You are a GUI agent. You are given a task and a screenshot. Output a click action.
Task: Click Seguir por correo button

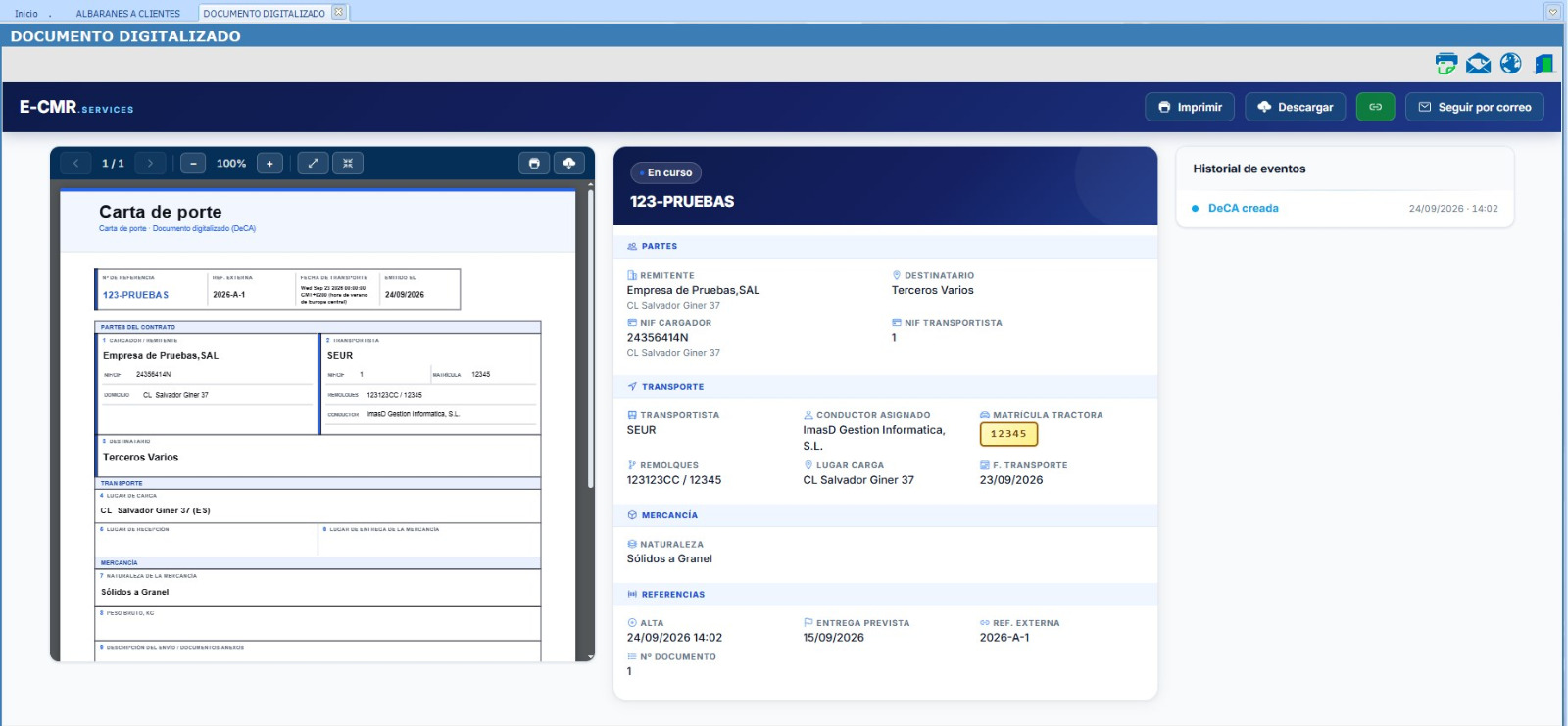pos(1475,107)
